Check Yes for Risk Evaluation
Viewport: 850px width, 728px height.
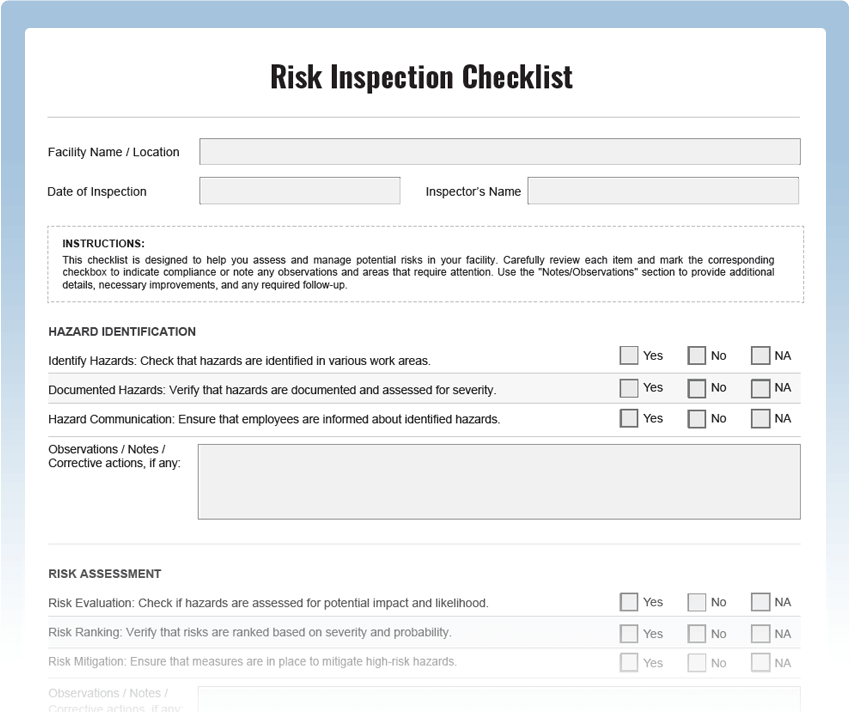coord(628,602)
